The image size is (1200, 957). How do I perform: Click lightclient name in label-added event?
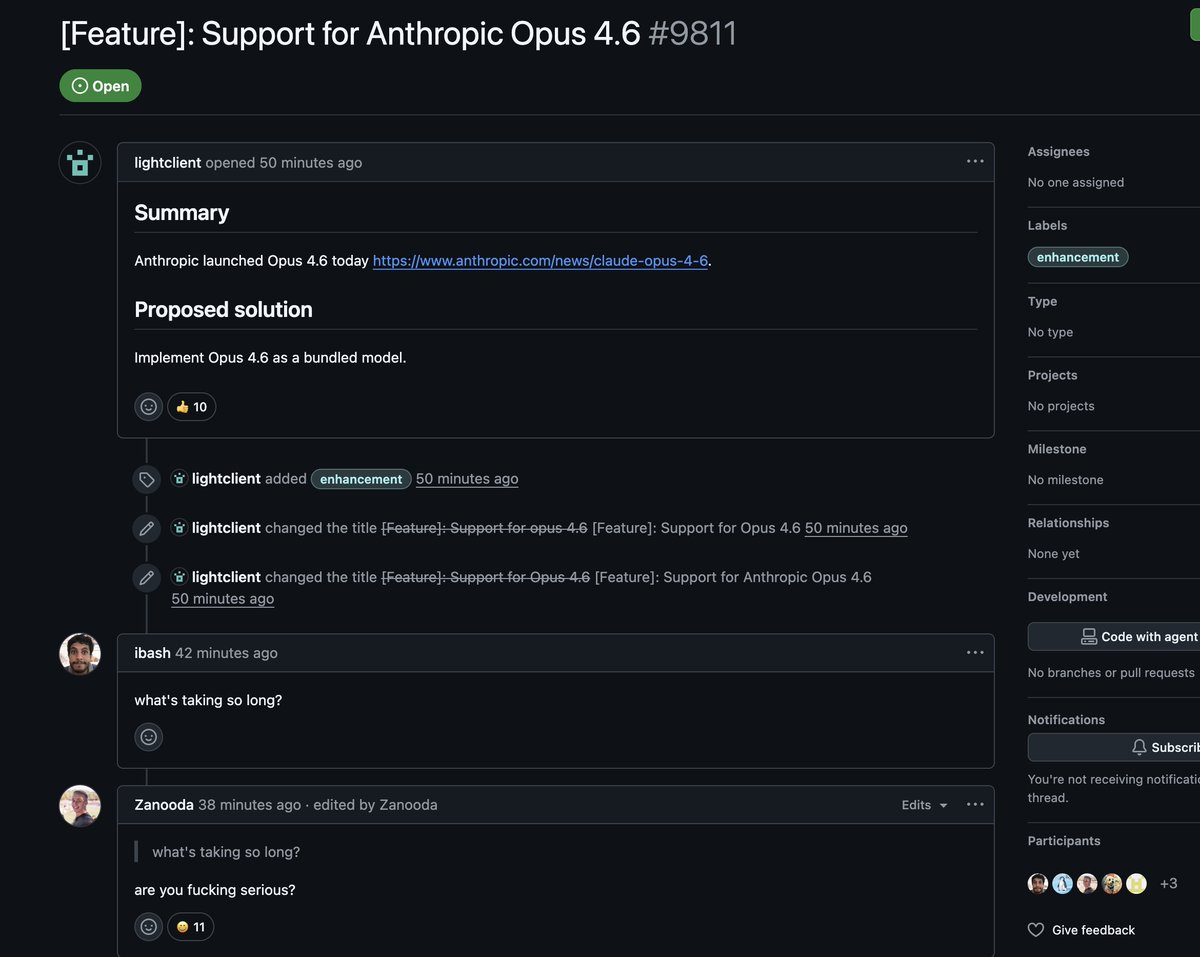(x=226, y=479)
